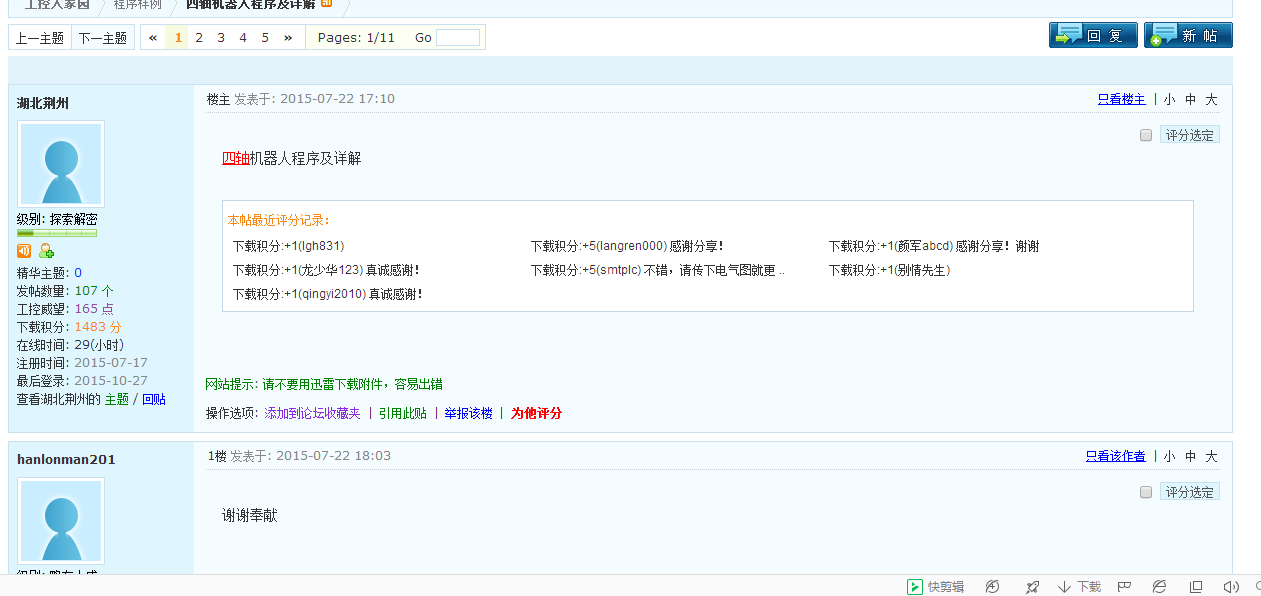Click 湖北荆州's avatar thumbnail

pyautogui.click(x=61, y=164)
